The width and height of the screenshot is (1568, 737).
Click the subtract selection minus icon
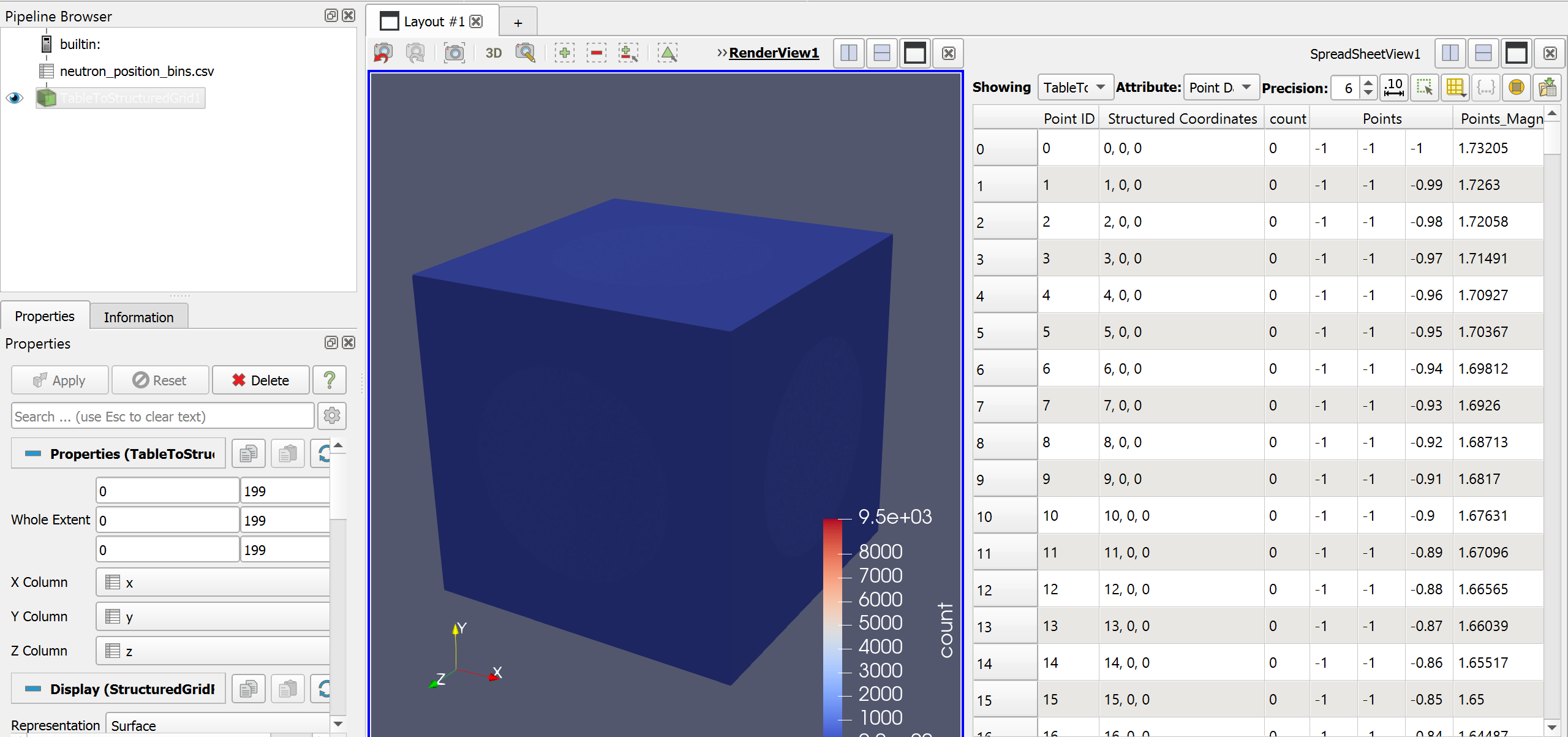(596, 53)
